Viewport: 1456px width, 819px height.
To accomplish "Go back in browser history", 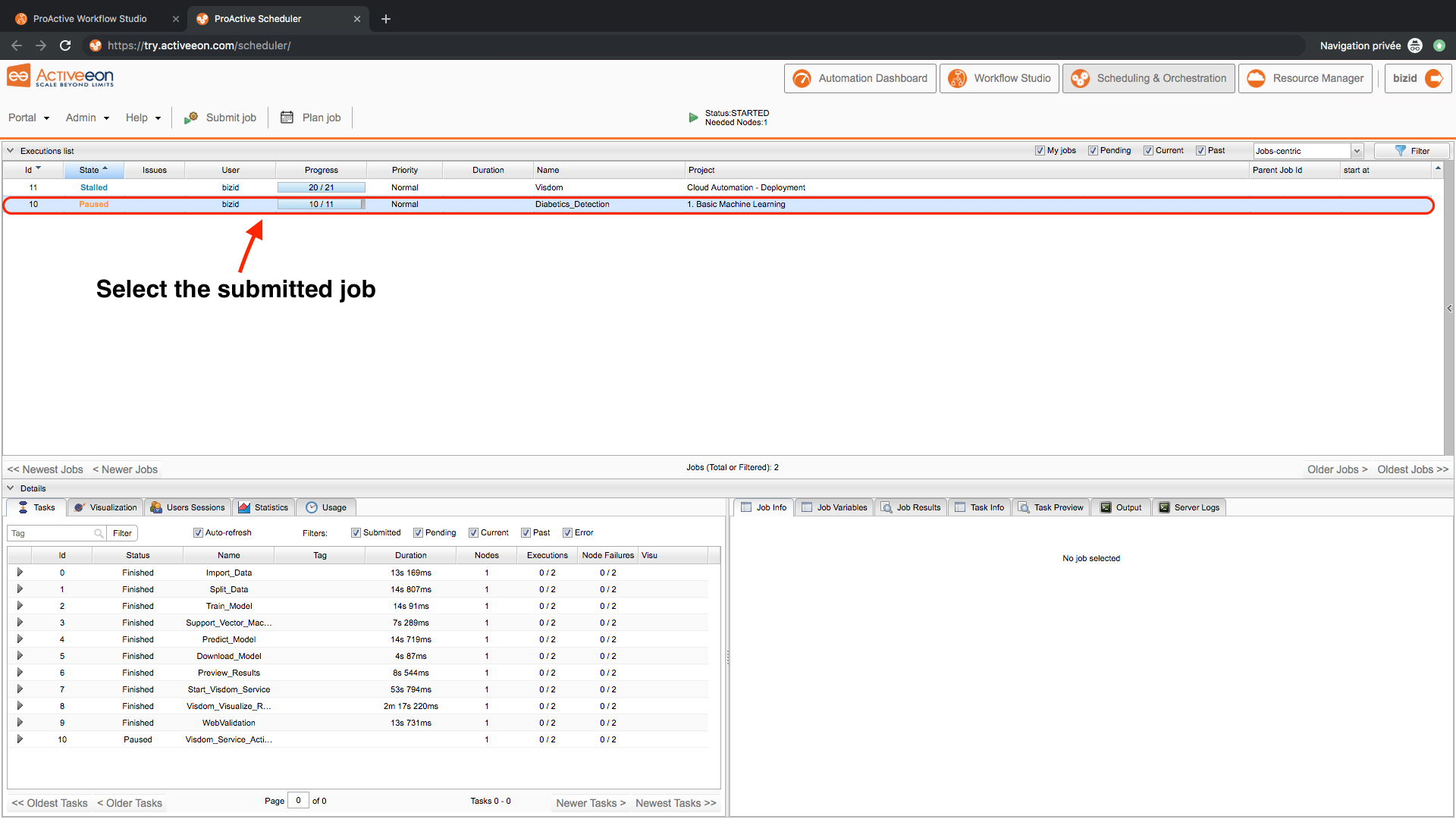I will tap(17, 45).
